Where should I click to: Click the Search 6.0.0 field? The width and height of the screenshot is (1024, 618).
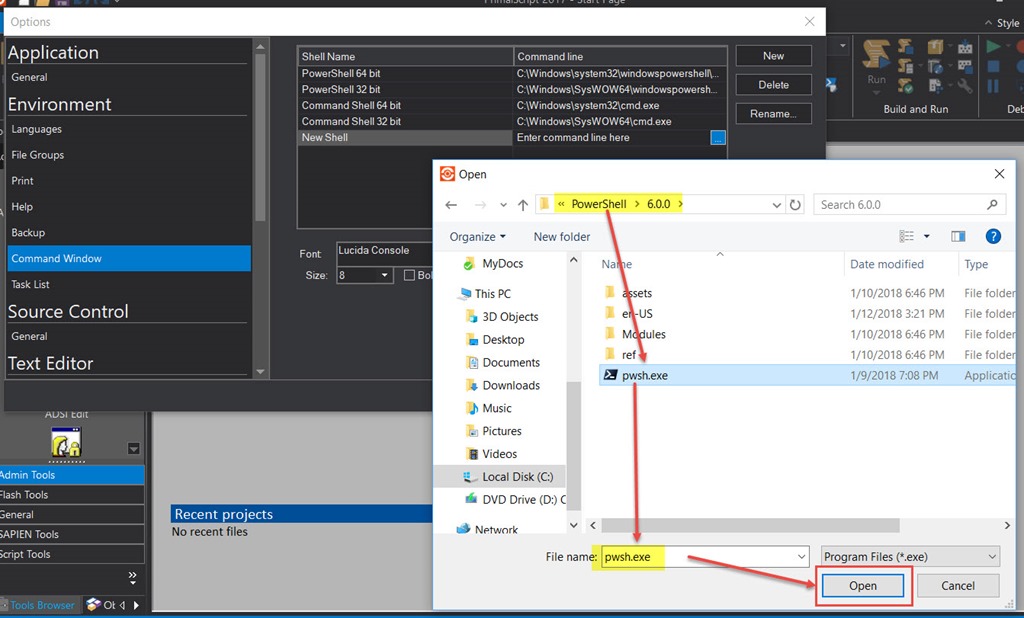(x=909, y=204)
